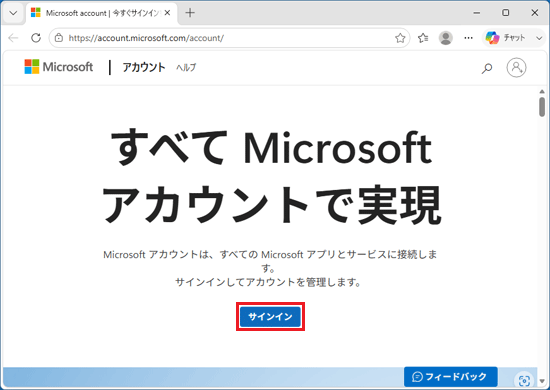Open the tab actions dropdown chevron
This screenshot has height=390, width=550.
coord(13,13)
